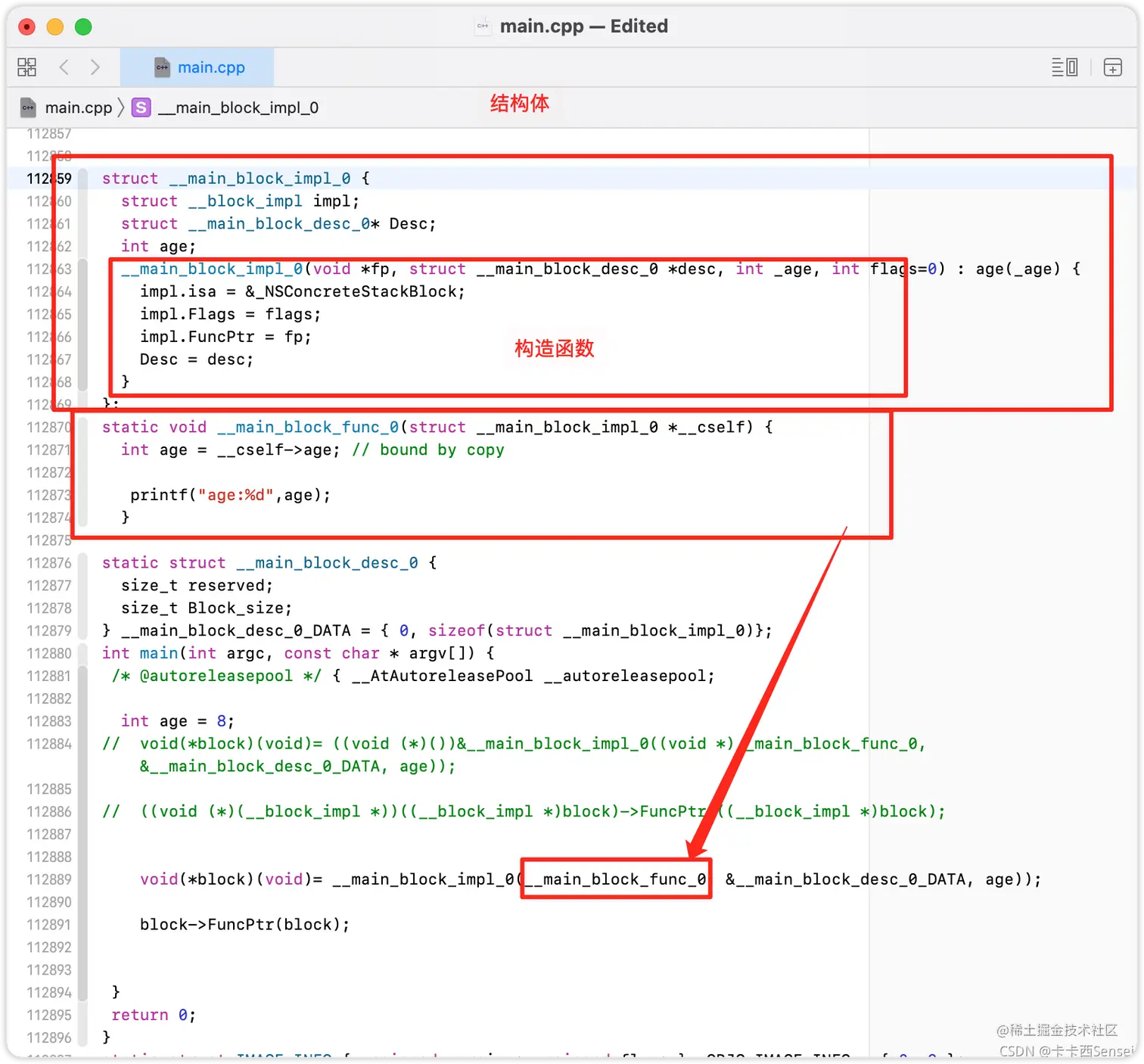Click code ribbon beside main function body
The height and width of the screenshot is (1064, 1144).
tap(83, 834)
